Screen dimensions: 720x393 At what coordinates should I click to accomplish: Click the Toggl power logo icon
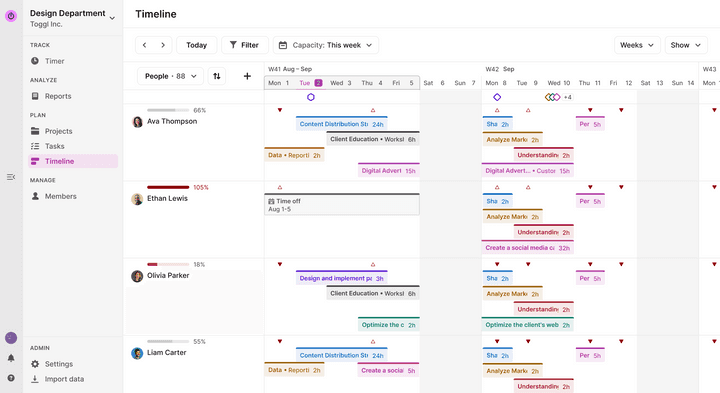coord(11,16)
